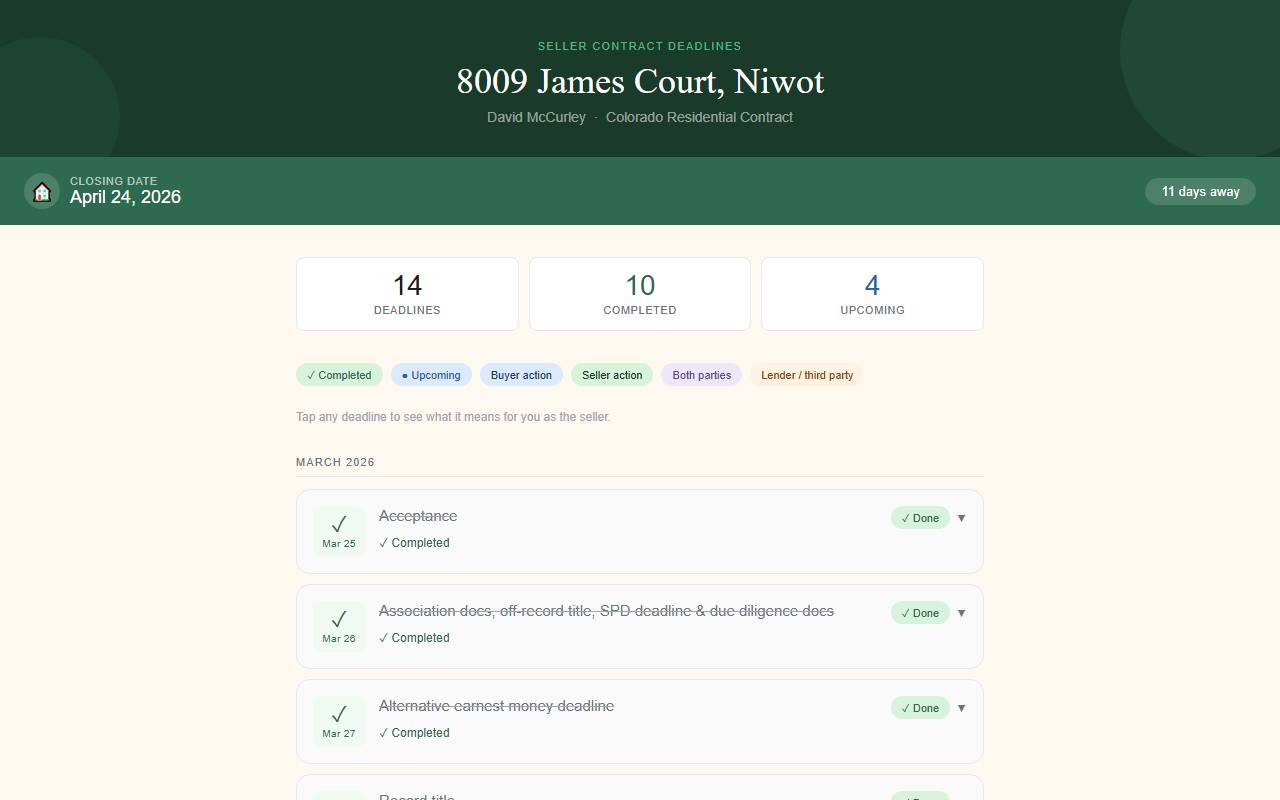This screenshot has width=1280, height=800.
Task: Click the April 24, 2026 closing date
Action: pyautogui.click(x=125, y=197)
